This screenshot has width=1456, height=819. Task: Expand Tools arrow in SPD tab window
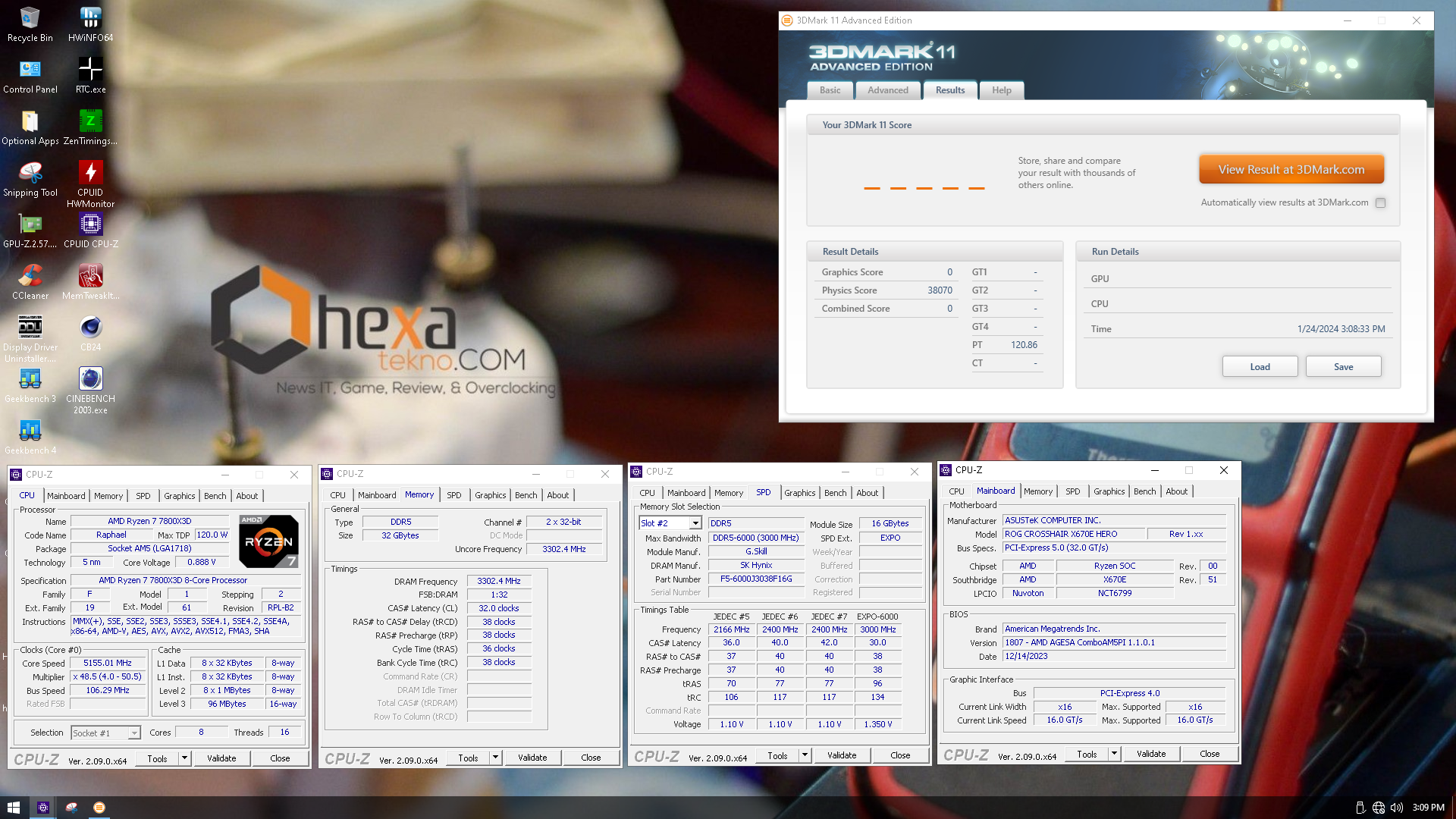805,755
